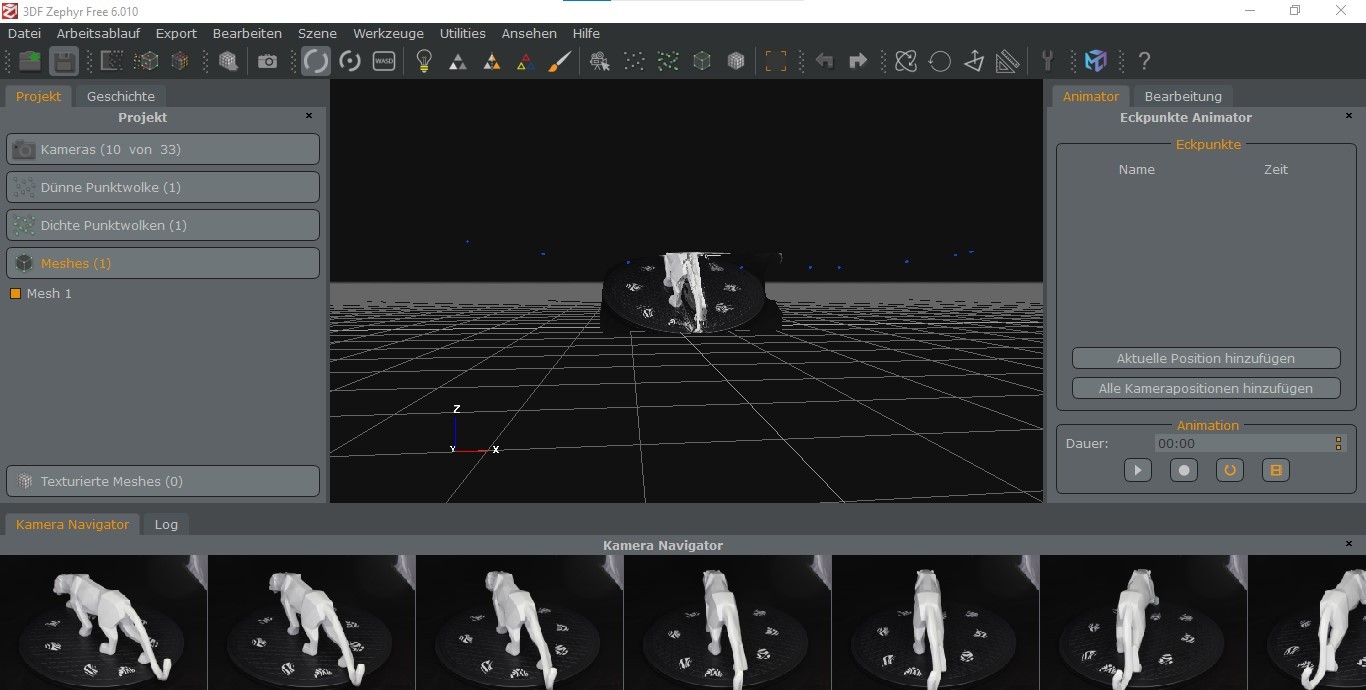Click the Alle Kamerapositionen hinzufügen button
The image size is (1366, 690).
click(1205, 388)
